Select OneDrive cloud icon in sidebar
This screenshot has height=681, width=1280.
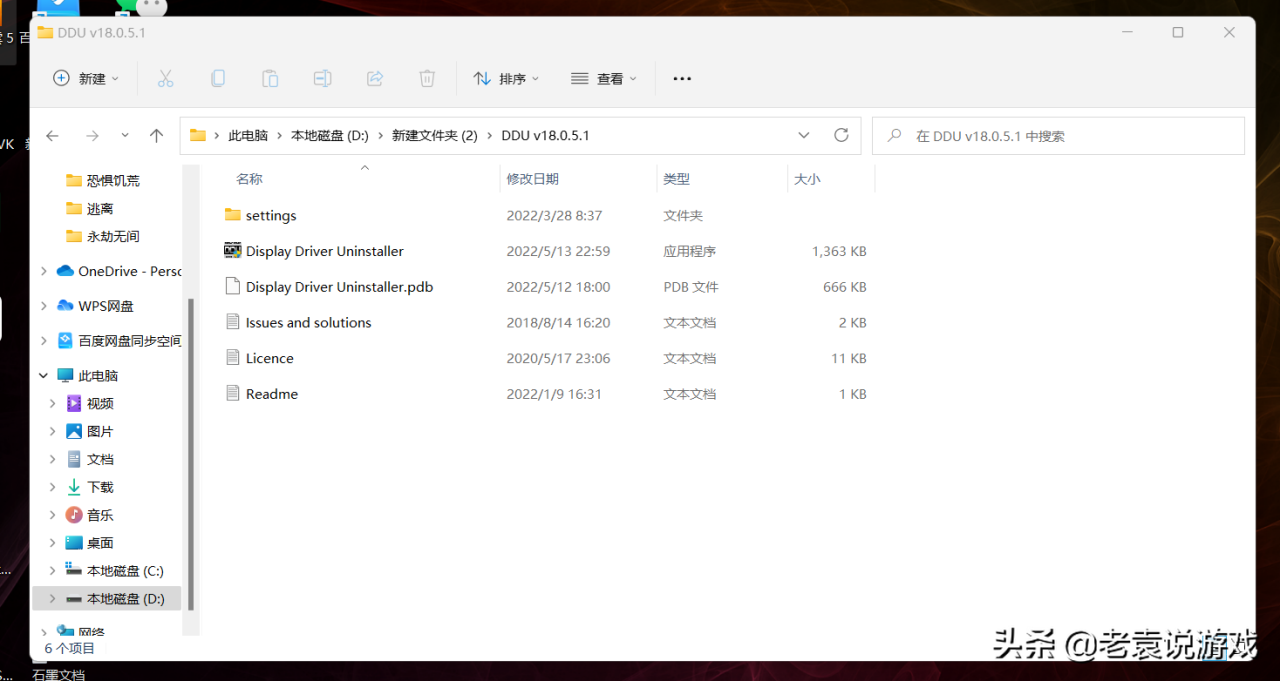coord(65,271)
